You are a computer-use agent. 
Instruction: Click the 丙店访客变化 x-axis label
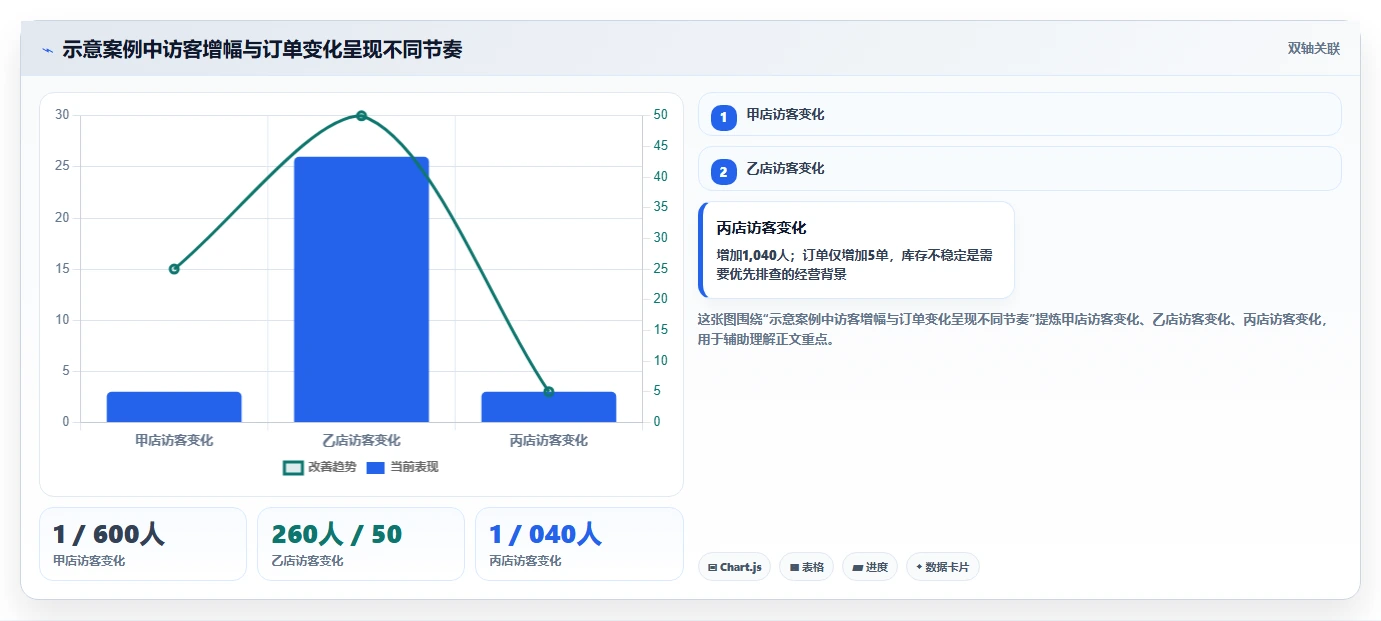point(548,440)
